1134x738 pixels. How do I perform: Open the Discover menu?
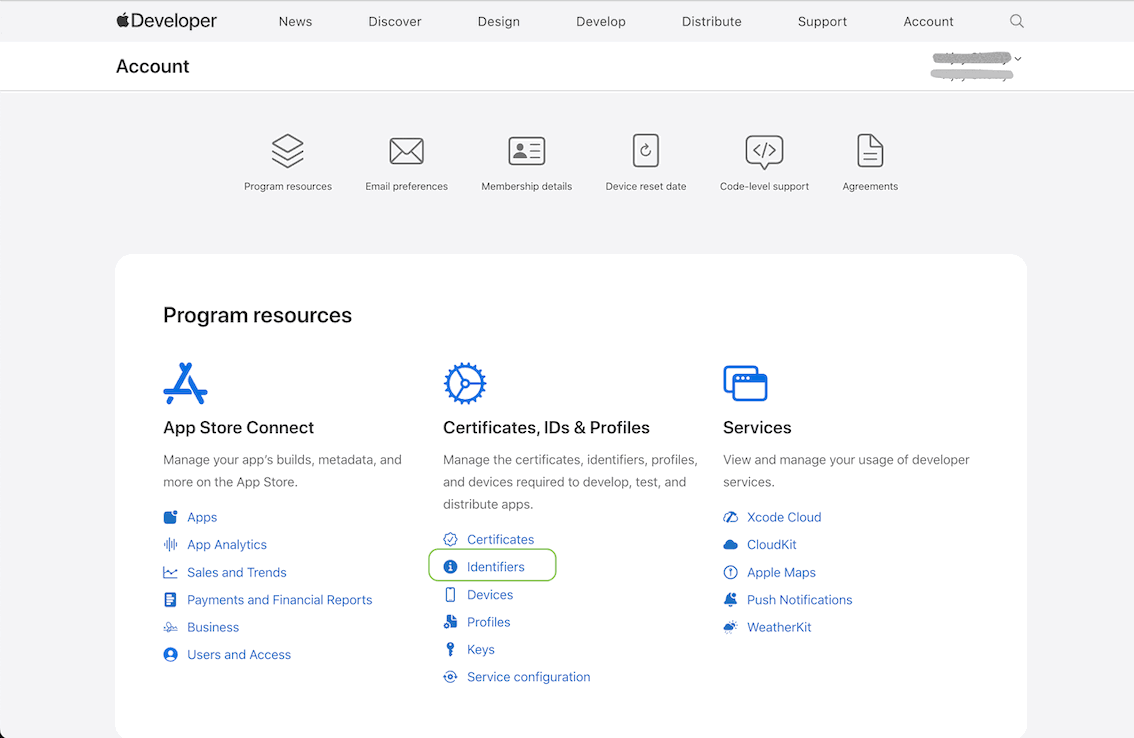point(395,22)
